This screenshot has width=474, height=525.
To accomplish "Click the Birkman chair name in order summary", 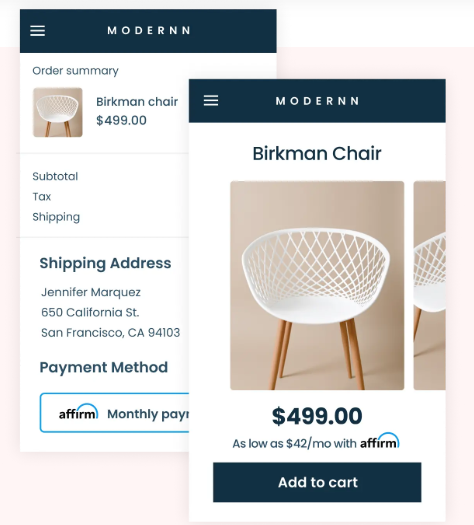I will 137,102.
